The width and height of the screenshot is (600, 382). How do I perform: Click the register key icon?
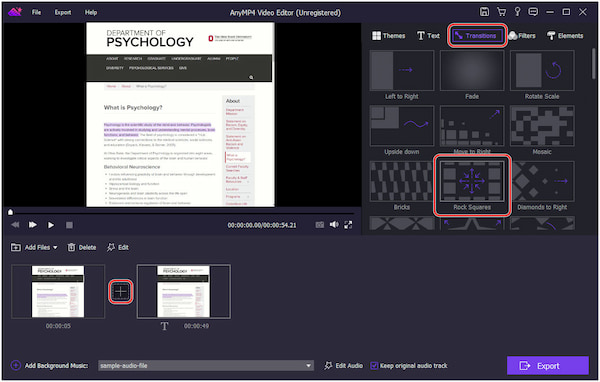coord(517,12)
